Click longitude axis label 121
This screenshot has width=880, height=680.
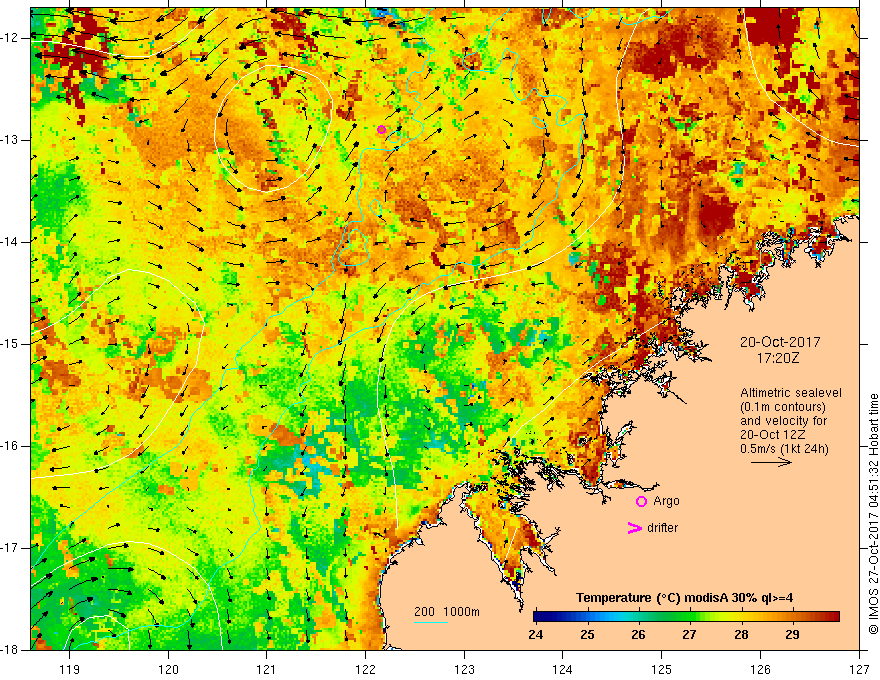pos(267,669)
